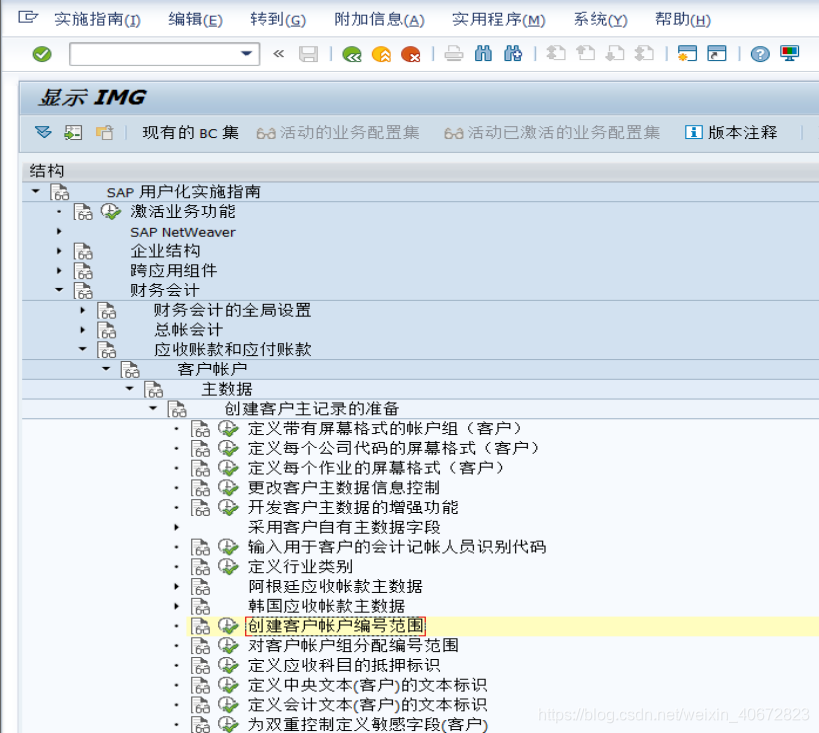Open documentation icon for 定义应收科目的抵押标识
Screen dimensions: 819x733
(x=201, y=666)
